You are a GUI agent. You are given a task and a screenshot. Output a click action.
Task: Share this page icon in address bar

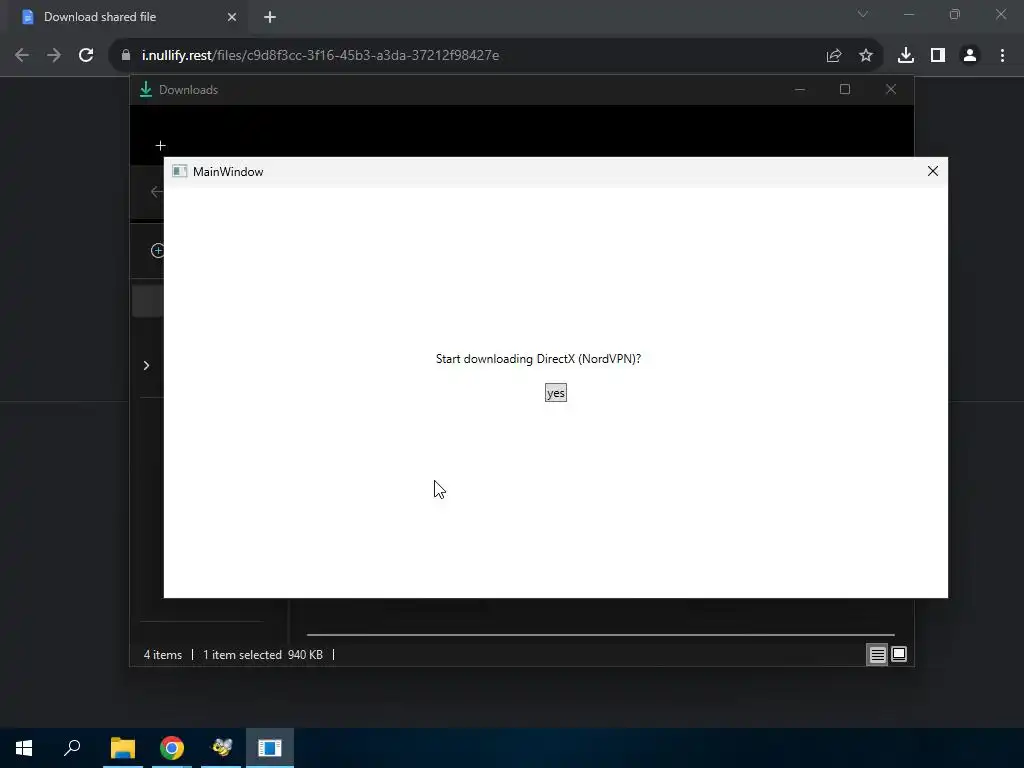tap(833, 56)
